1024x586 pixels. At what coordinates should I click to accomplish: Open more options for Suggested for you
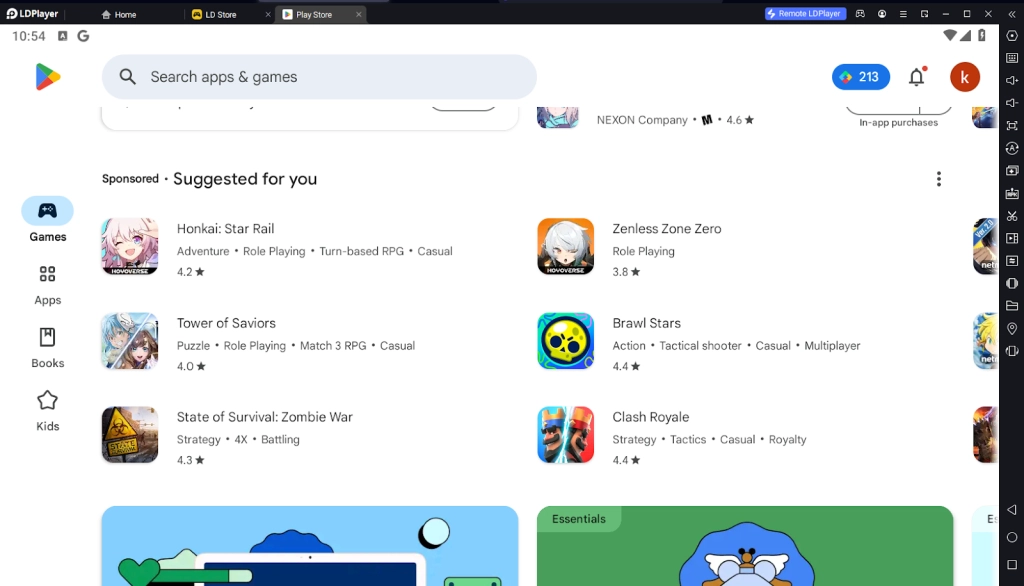coord(938,179)
